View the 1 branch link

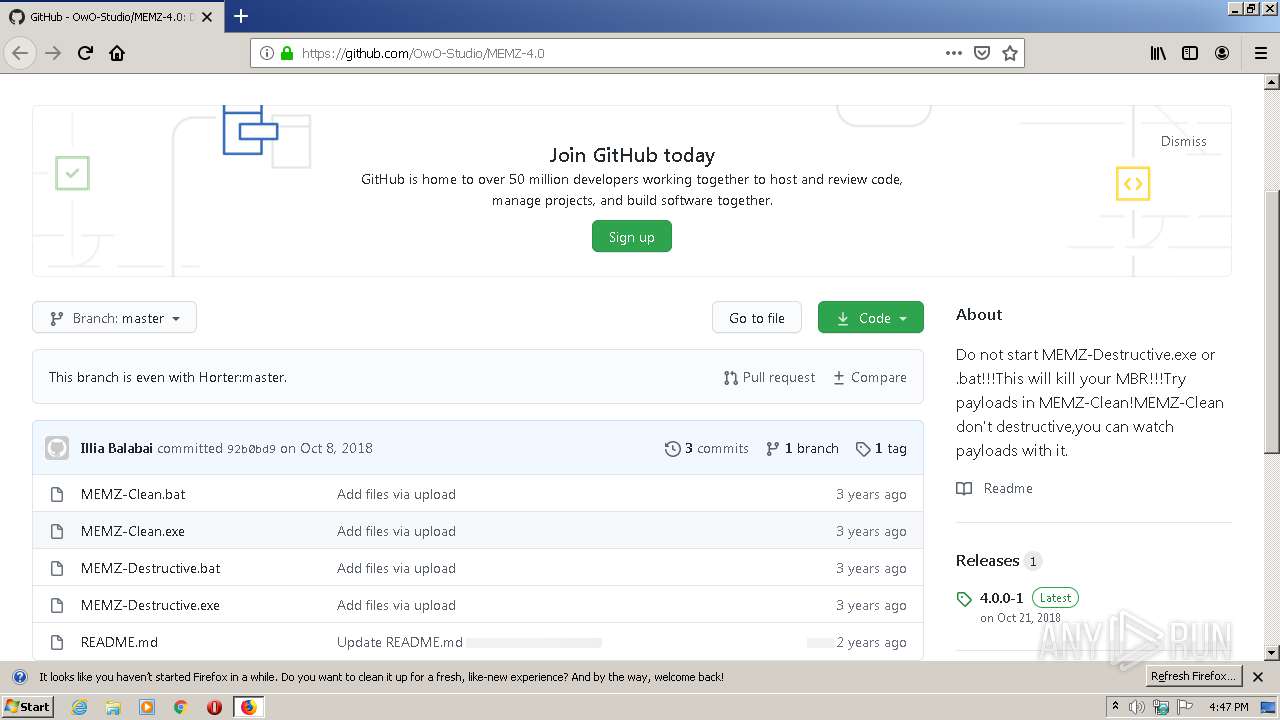pyautogui.click(x=802, y=448)
